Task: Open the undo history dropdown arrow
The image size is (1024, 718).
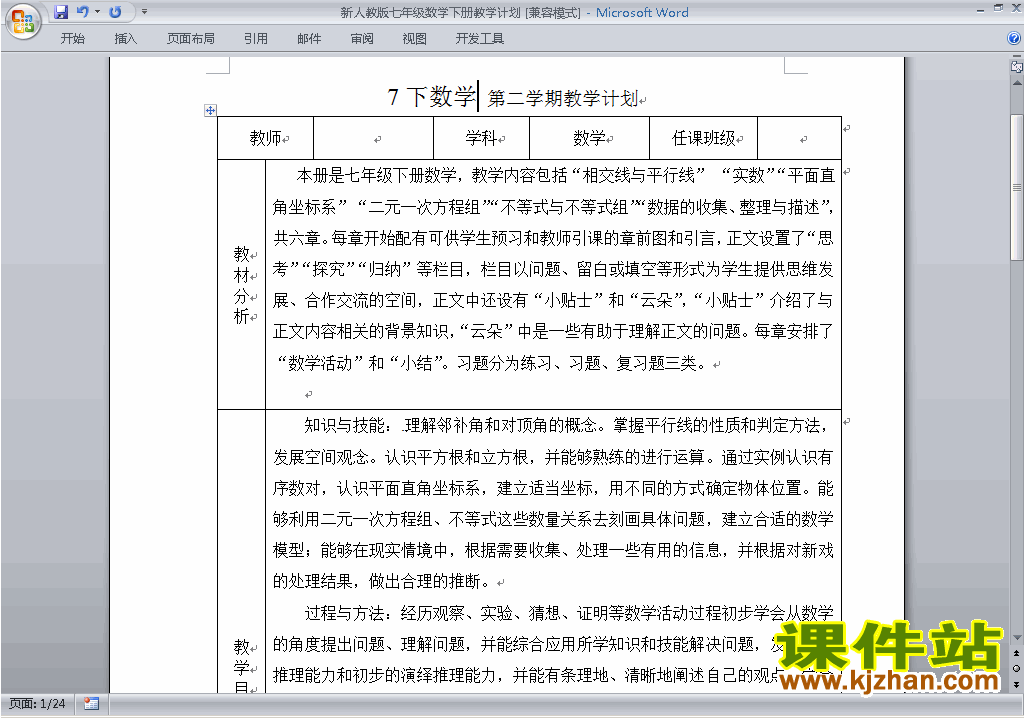Action: coord(97,12)
